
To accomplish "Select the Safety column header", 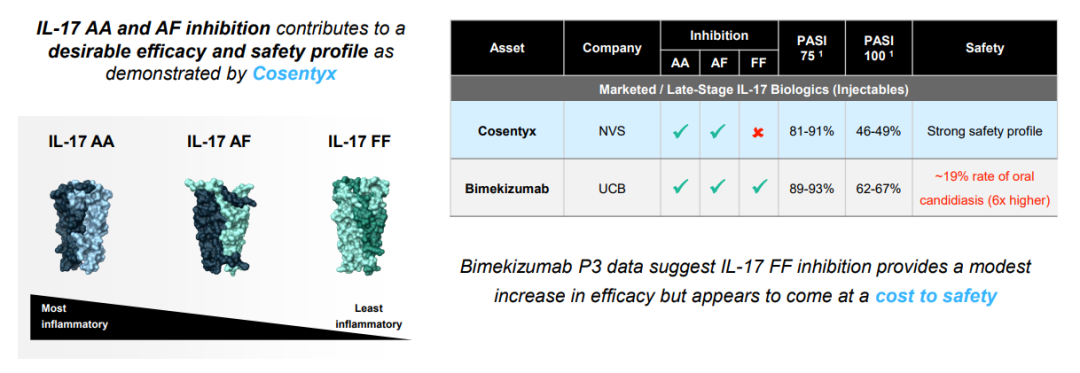I will click(x=985, y=48).
